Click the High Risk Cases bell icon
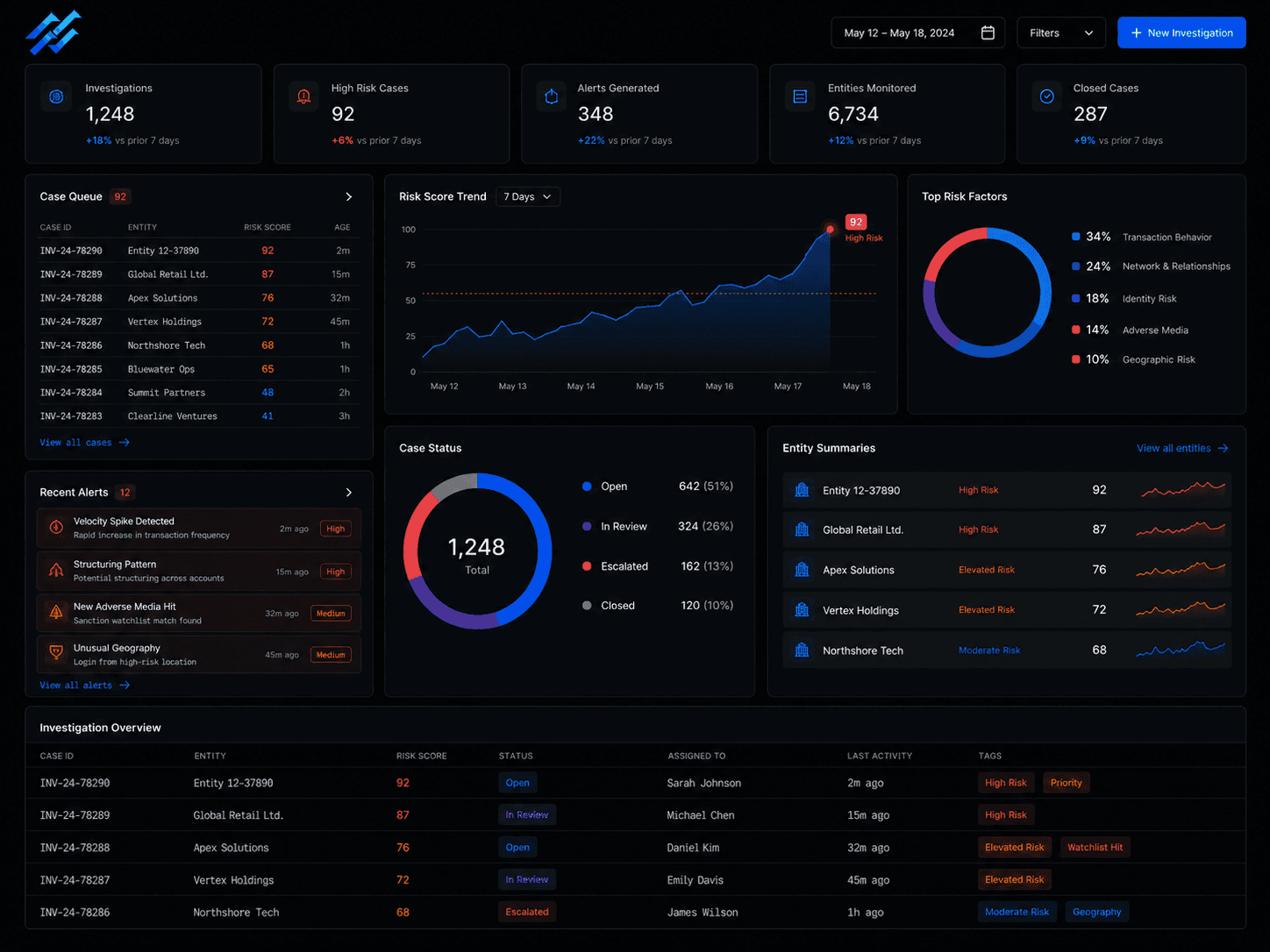The width and height of the screenshot is (1270, 952). tap(303, 96)
